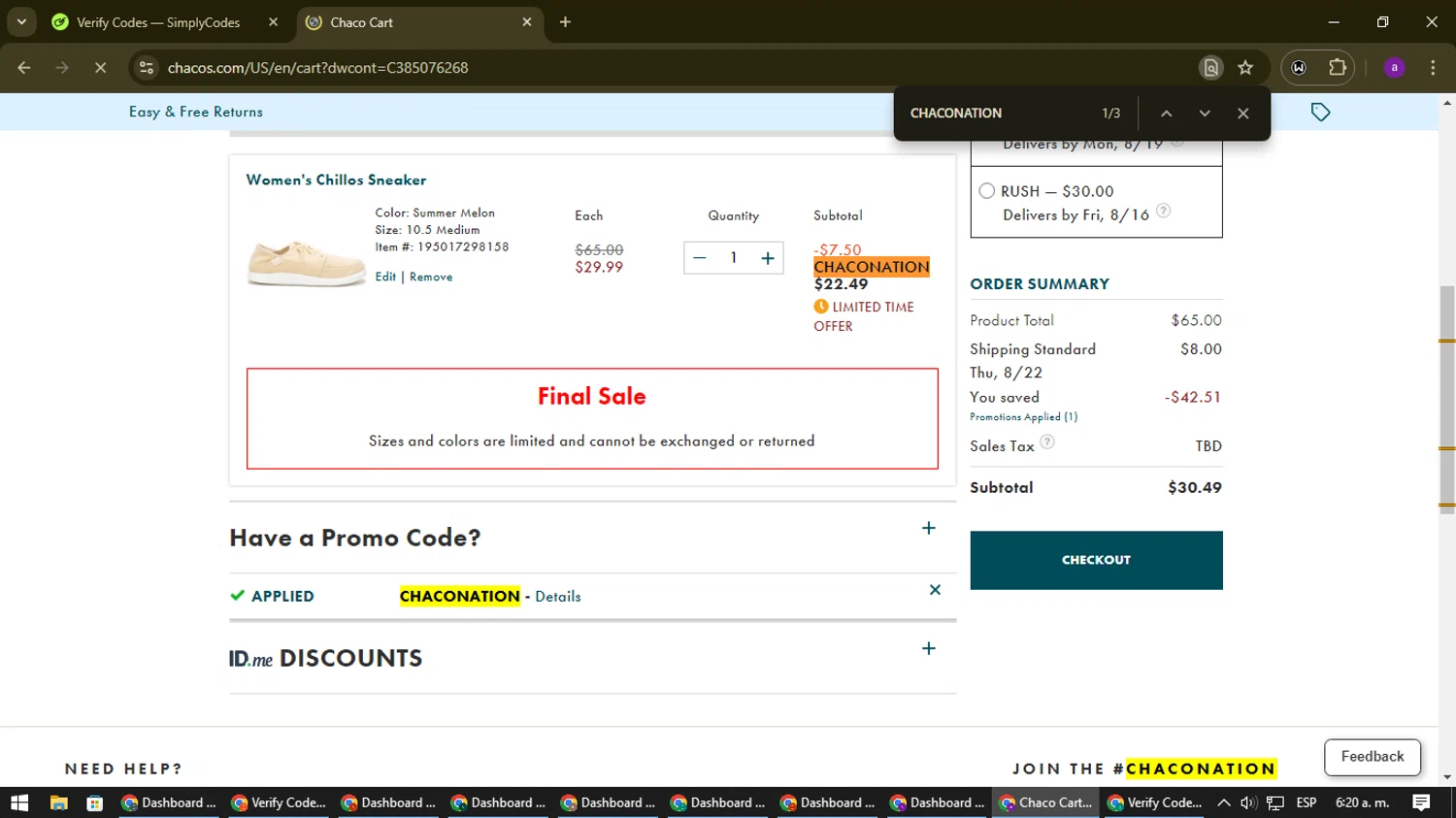Open Women's Chillos Sneaker product link

pyautogui.click(x=336, y=180)
